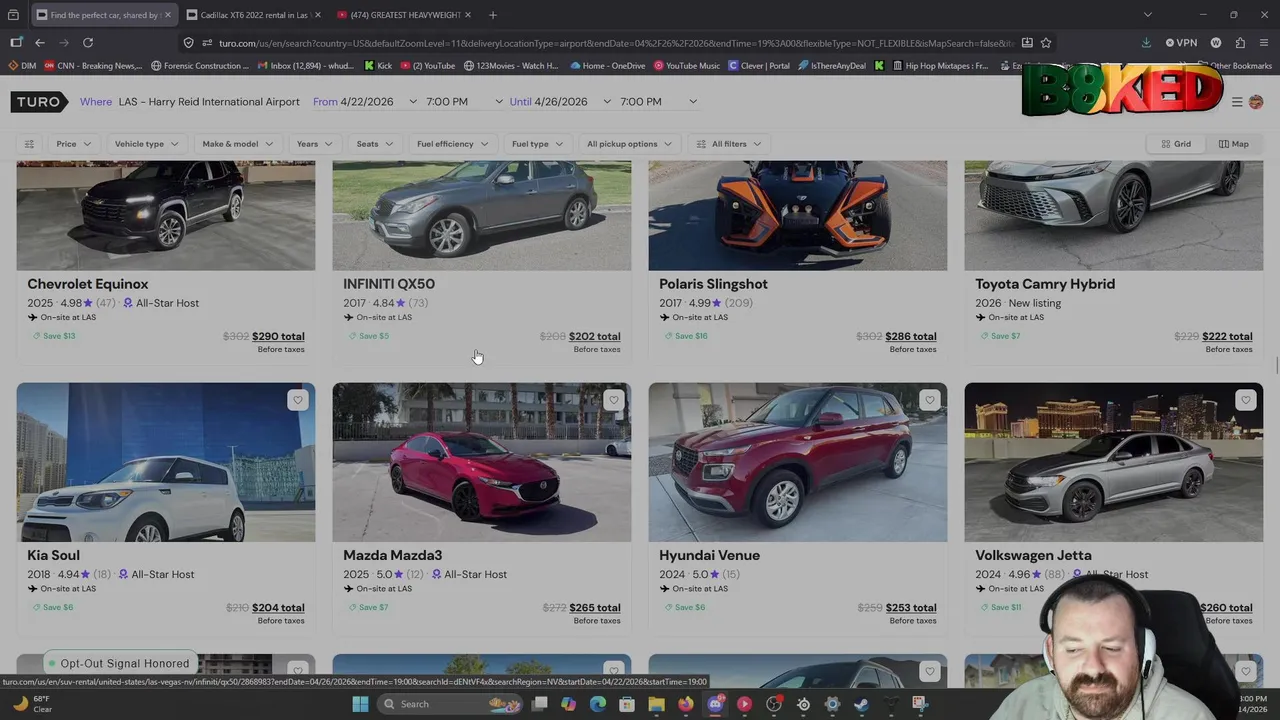This screenshot has width=1280, height=720.
Task: Open File Explorer from taskbar
Action: click(656, 704)
